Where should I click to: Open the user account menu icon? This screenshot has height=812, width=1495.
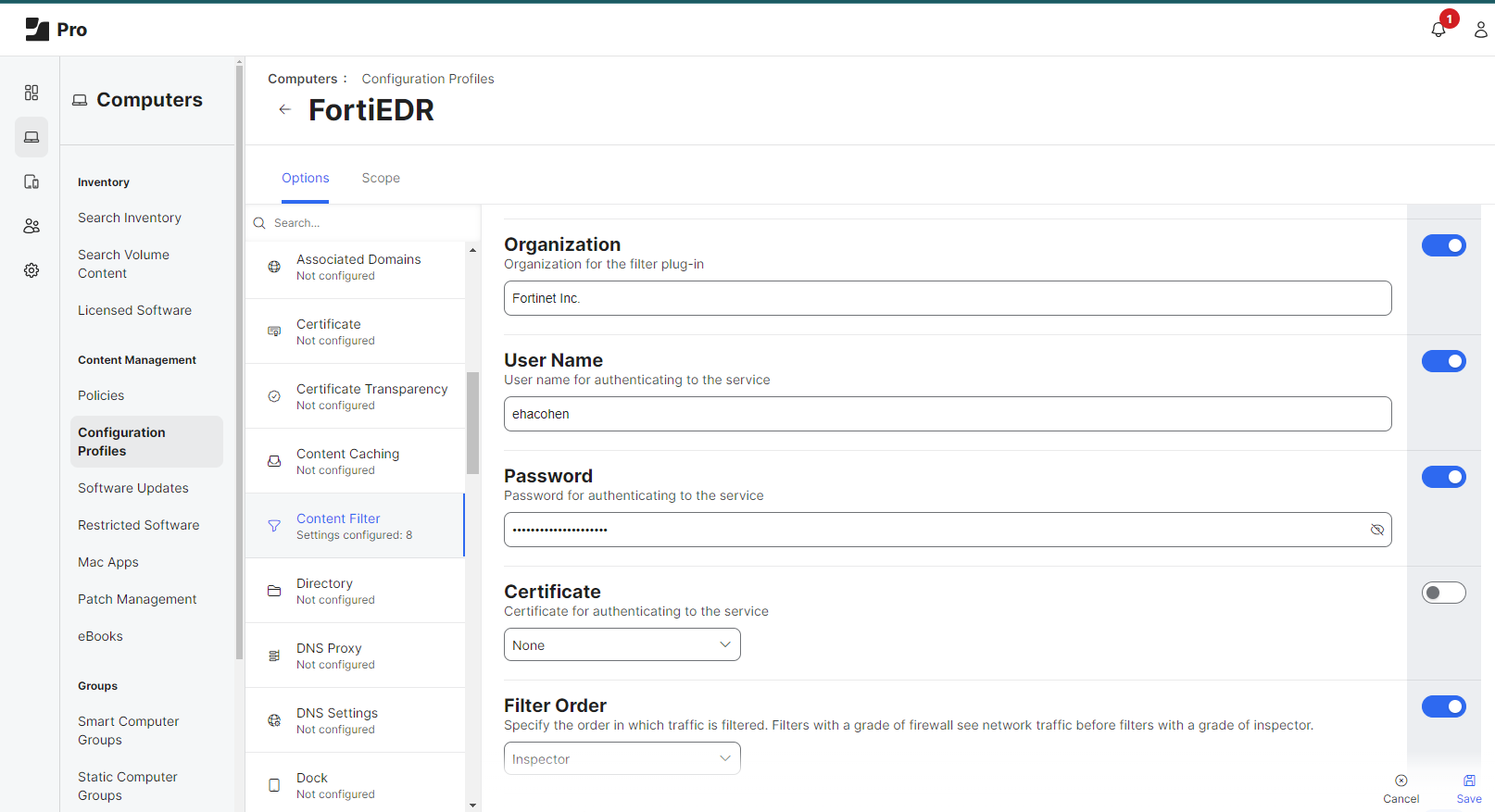pos(1480,30)
